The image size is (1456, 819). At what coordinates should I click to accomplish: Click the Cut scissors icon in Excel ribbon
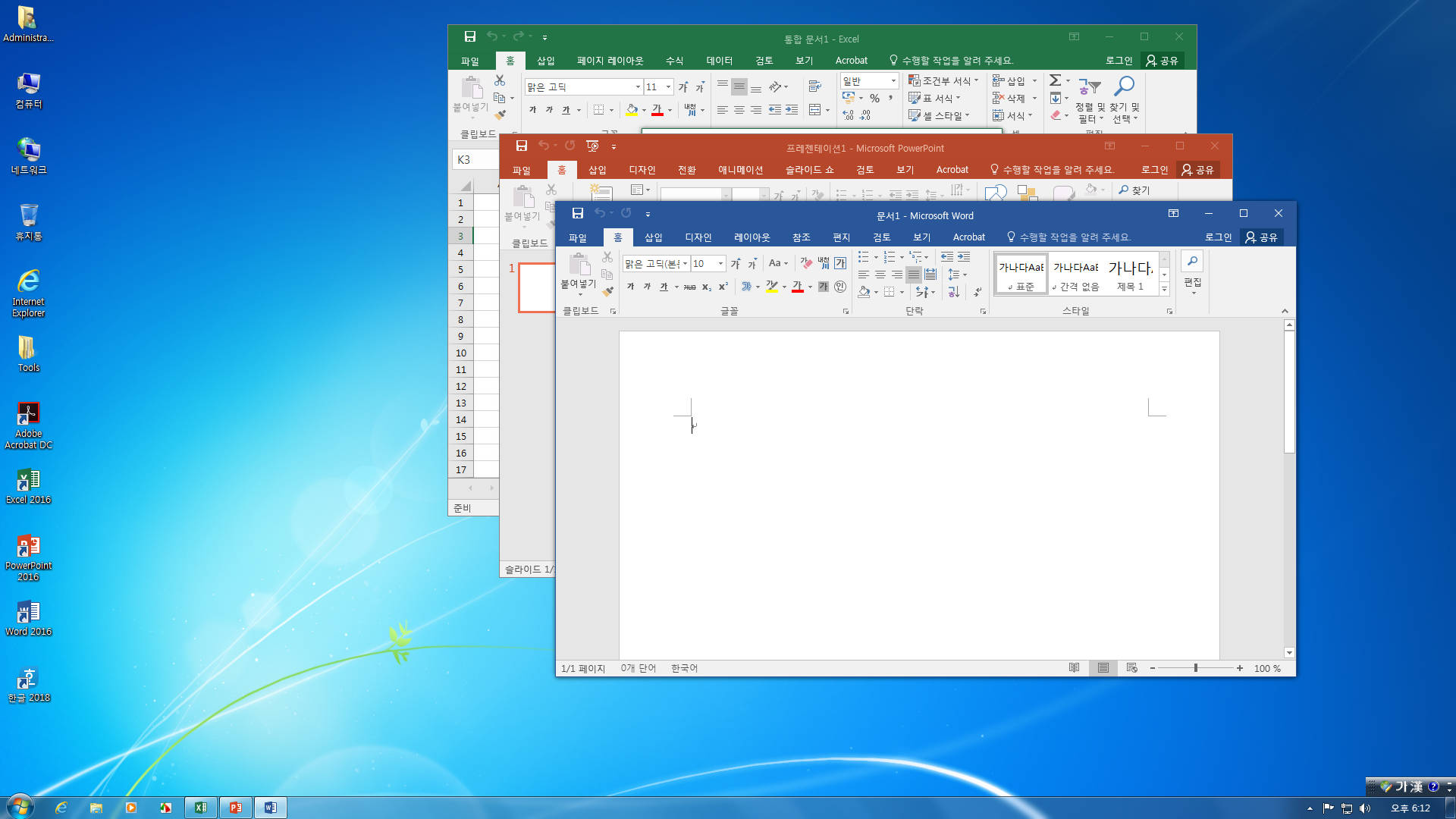click(500, 80)
